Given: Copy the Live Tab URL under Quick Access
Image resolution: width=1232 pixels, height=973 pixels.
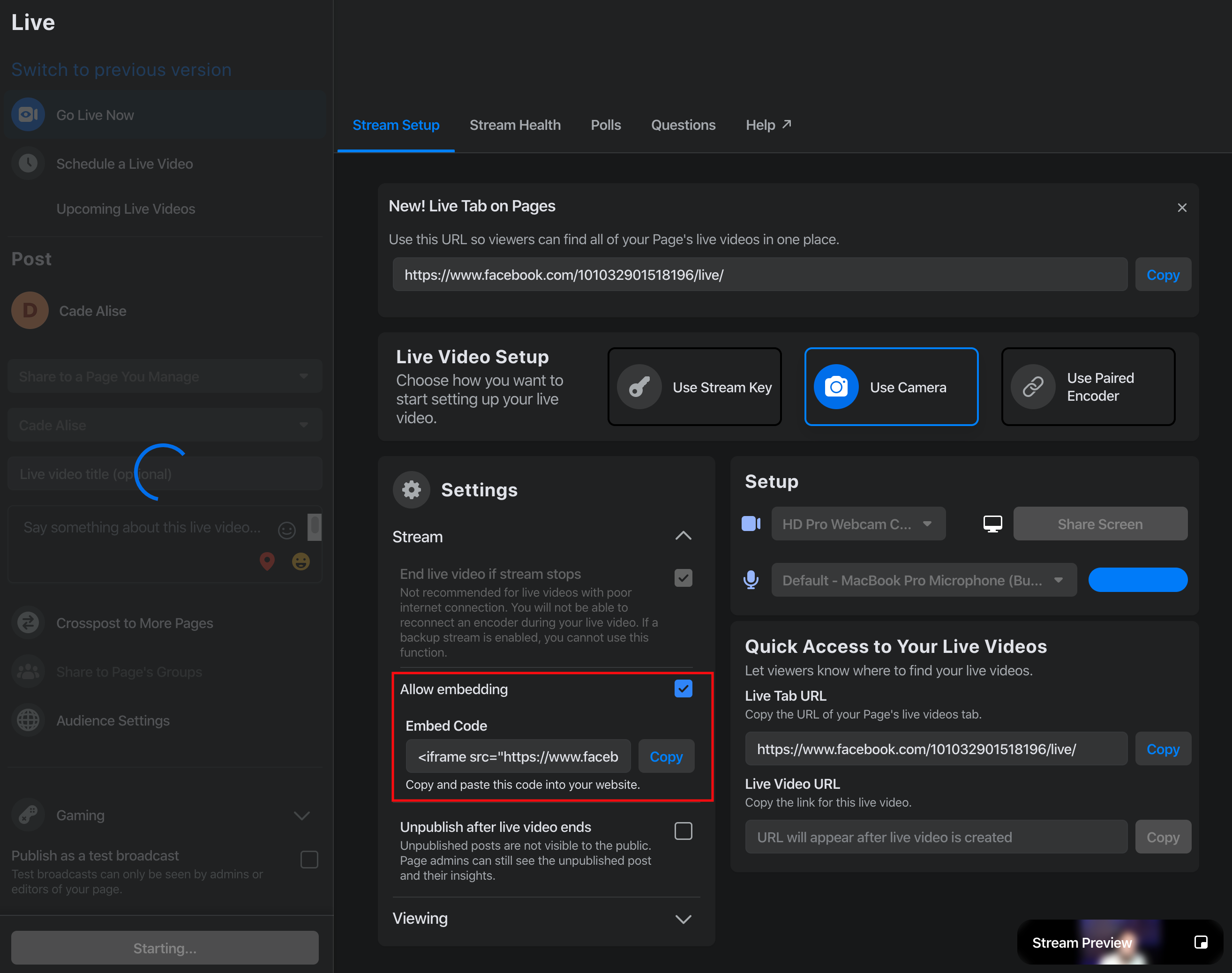Looking at the screenshot, I should coord(1163,748).
